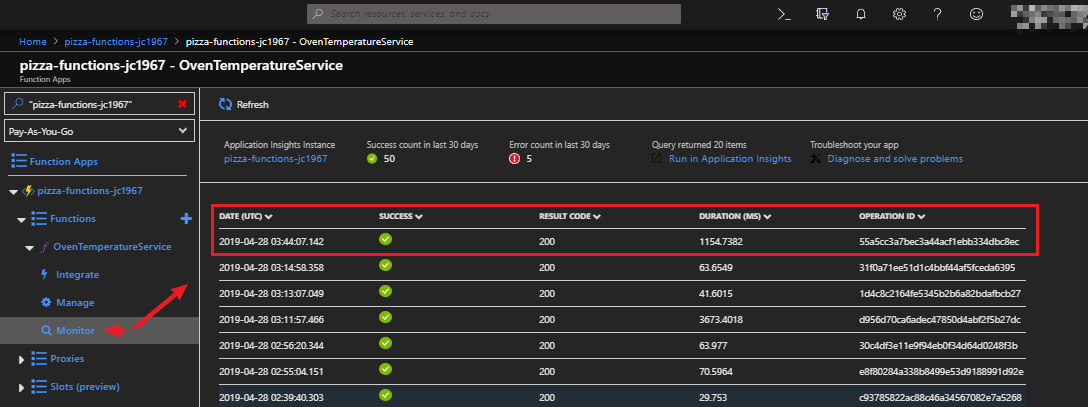Click success checkmark for 02:55:04.151 row
Screen dimensions: 1088x407
[386, 370]
